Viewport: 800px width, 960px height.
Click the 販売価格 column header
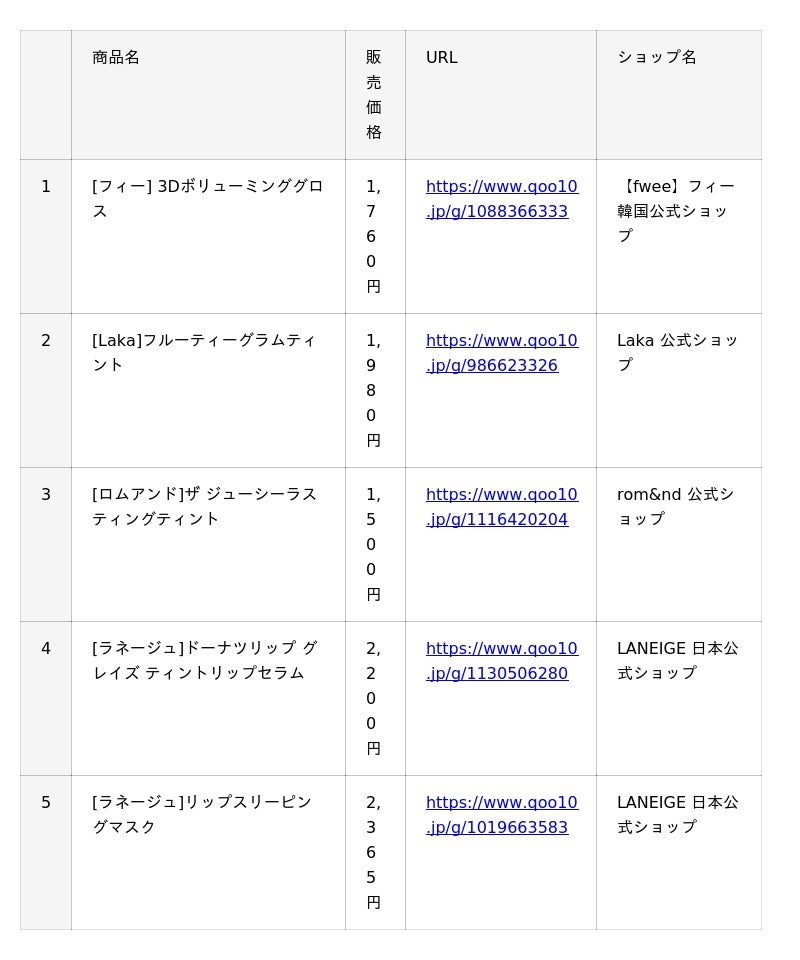(x=374, y=95)
